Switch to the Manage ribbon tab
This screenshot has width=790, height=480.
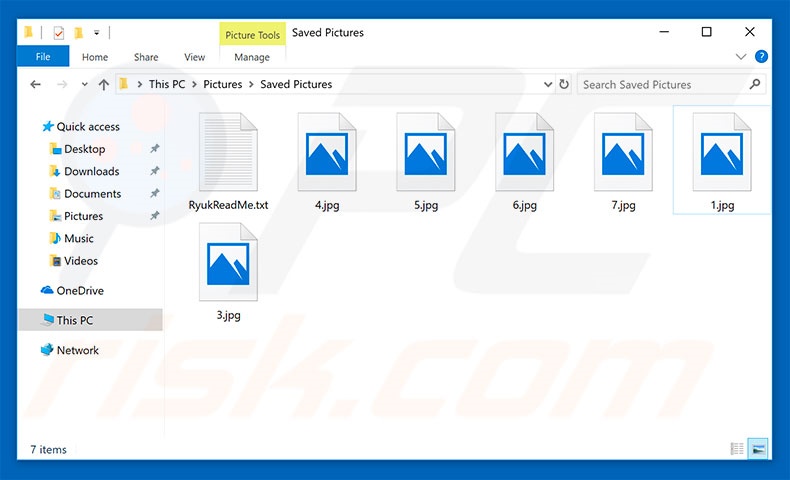[x=252, y=57]
